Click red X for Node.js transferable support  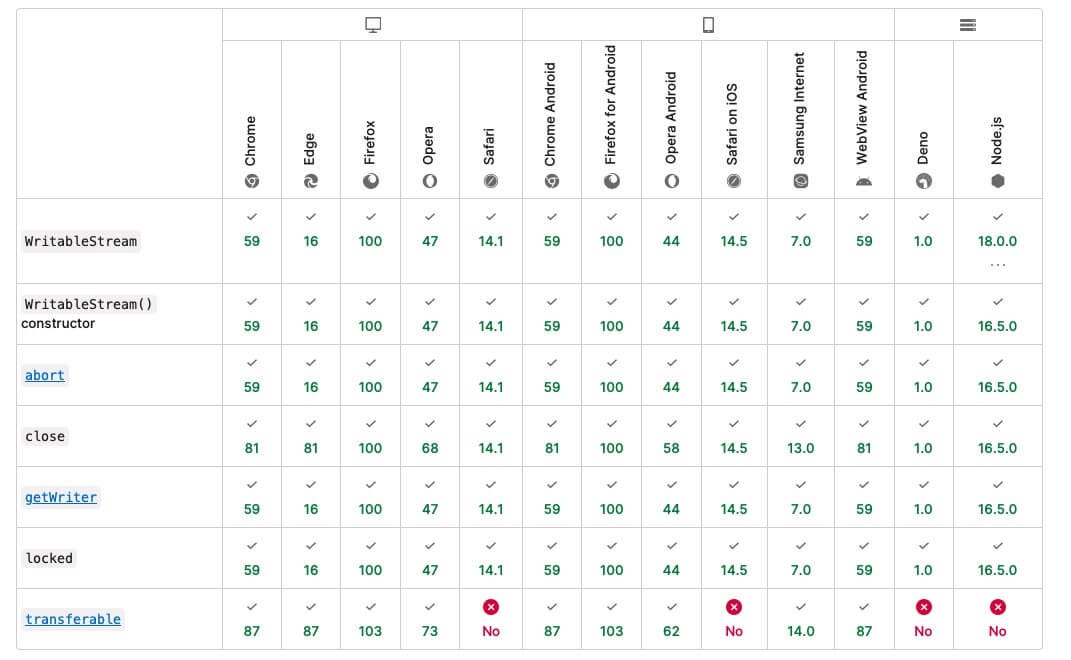(997, 607)
